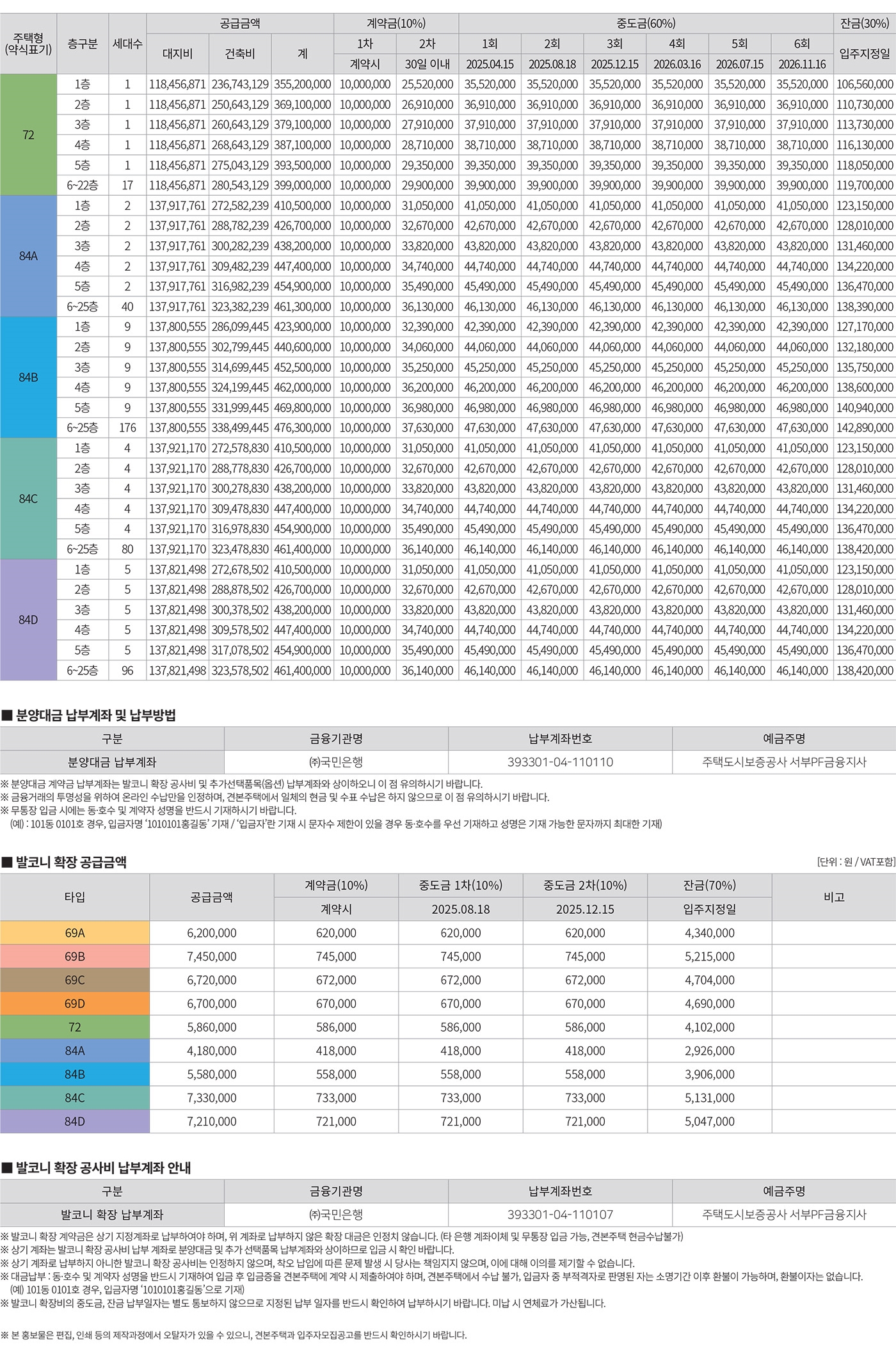The height and width of the screenshot is (1349, 896).
Task: Click balcony price 6,200,000
Action: 212,932
